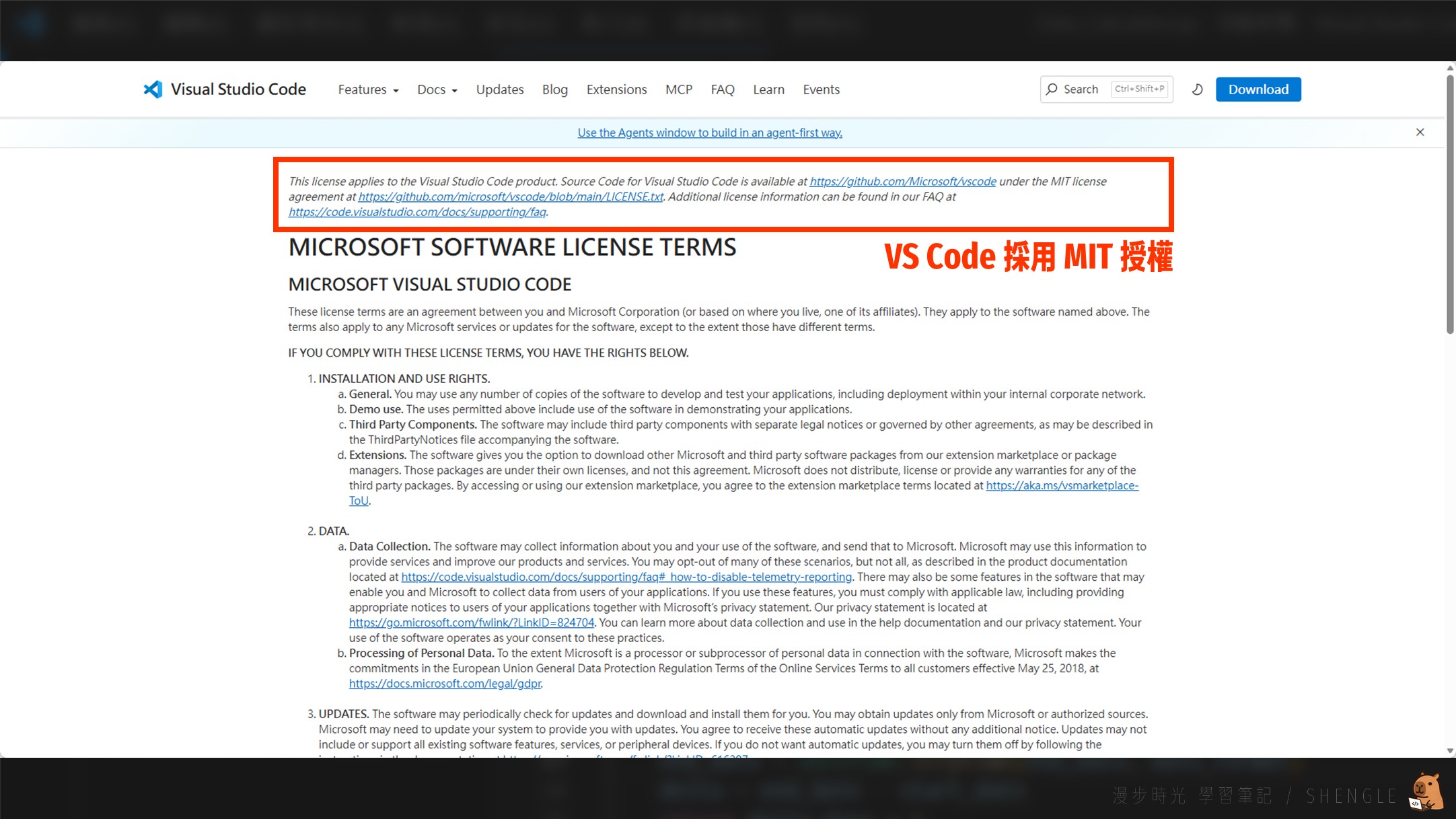Open the Events nav item

821,90
